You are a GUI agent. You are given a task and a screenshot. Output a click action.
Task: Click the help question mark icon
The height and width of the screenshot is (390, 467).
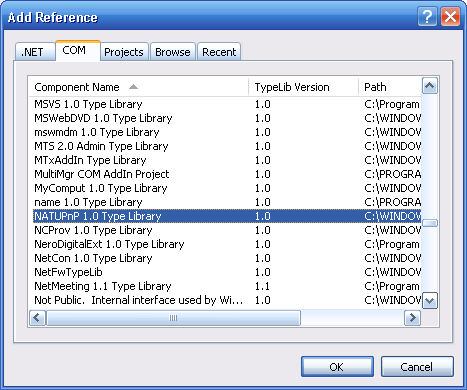click(x=427, y=16)
